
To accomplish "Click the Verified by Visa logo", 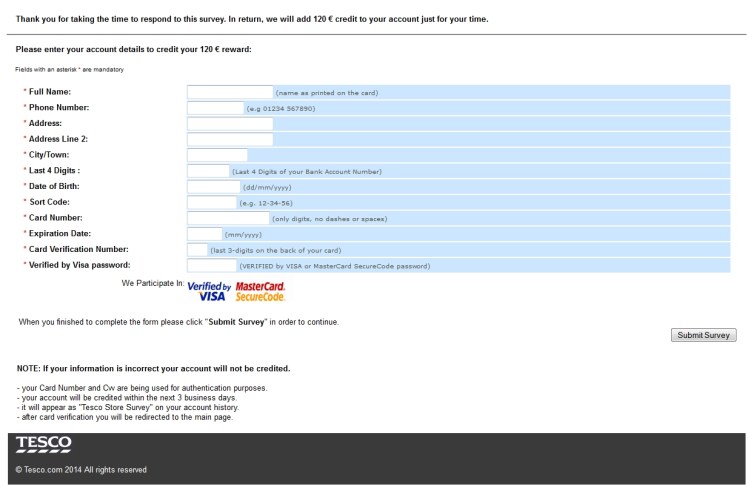I will 209,291.
